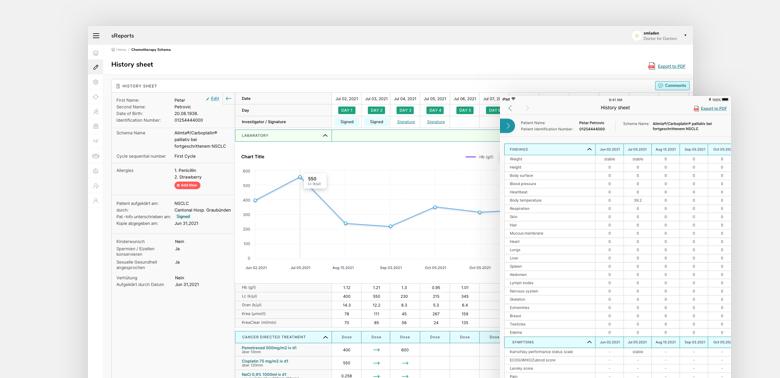
Task: Click the person icon at sidebar bottom
Action: click(x=96, y=200)
